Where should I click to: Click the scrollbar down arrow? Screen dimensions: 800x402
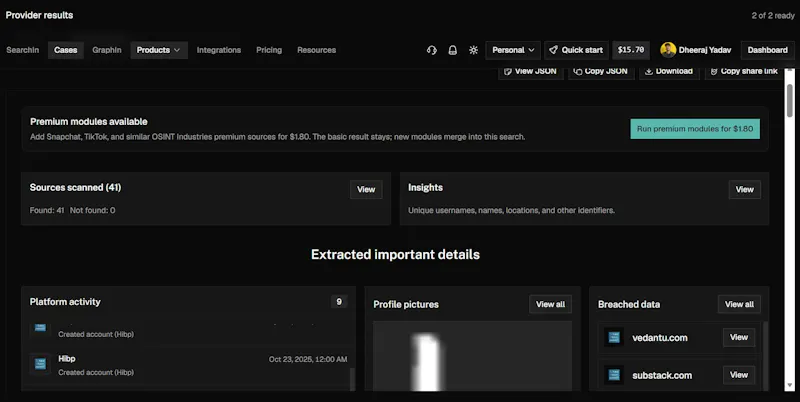coord(790,386)
